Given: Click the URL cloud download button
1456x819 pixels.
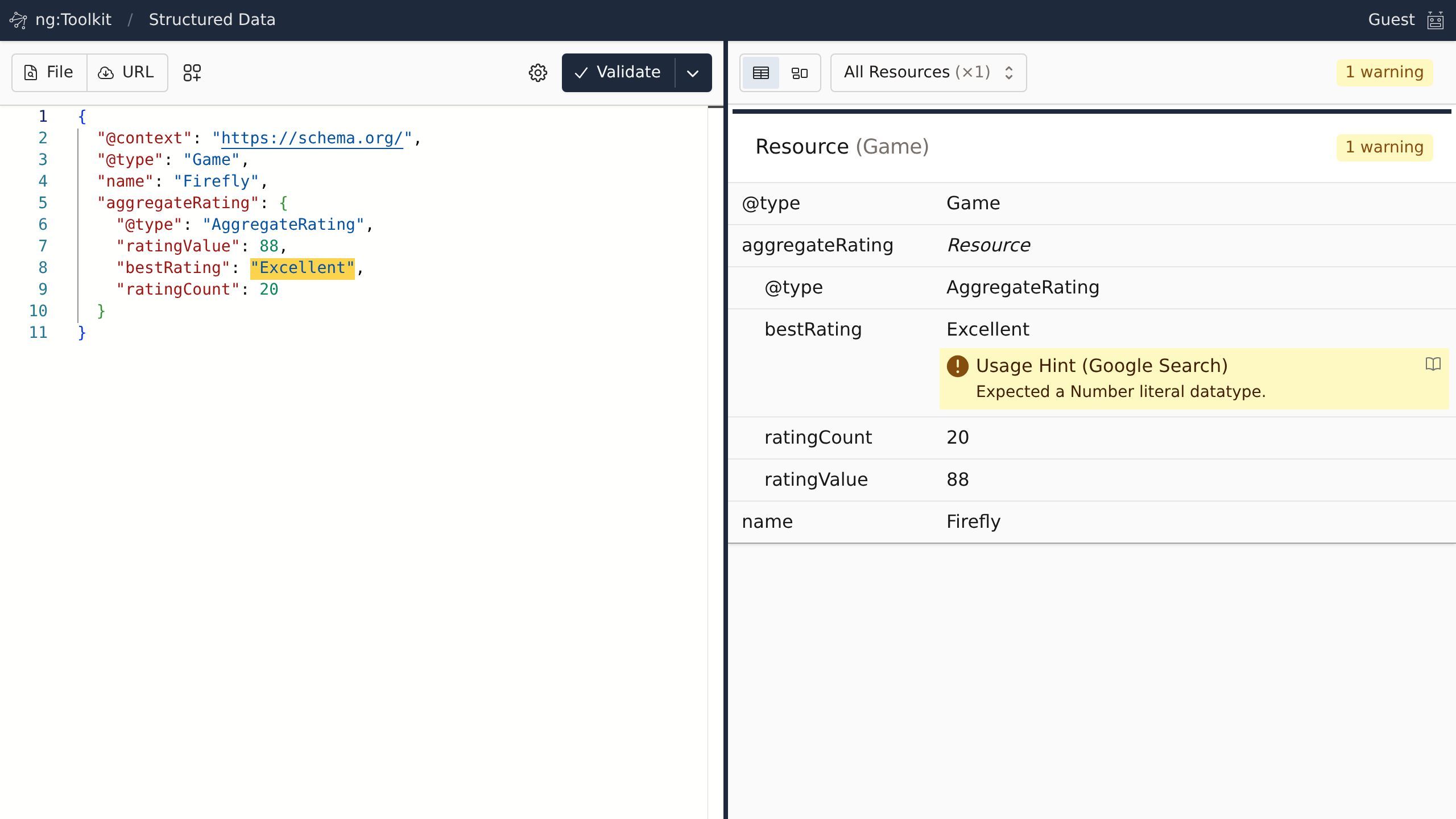Looking at the screenshot, I should pyautogui.click(x=127, y=73).
